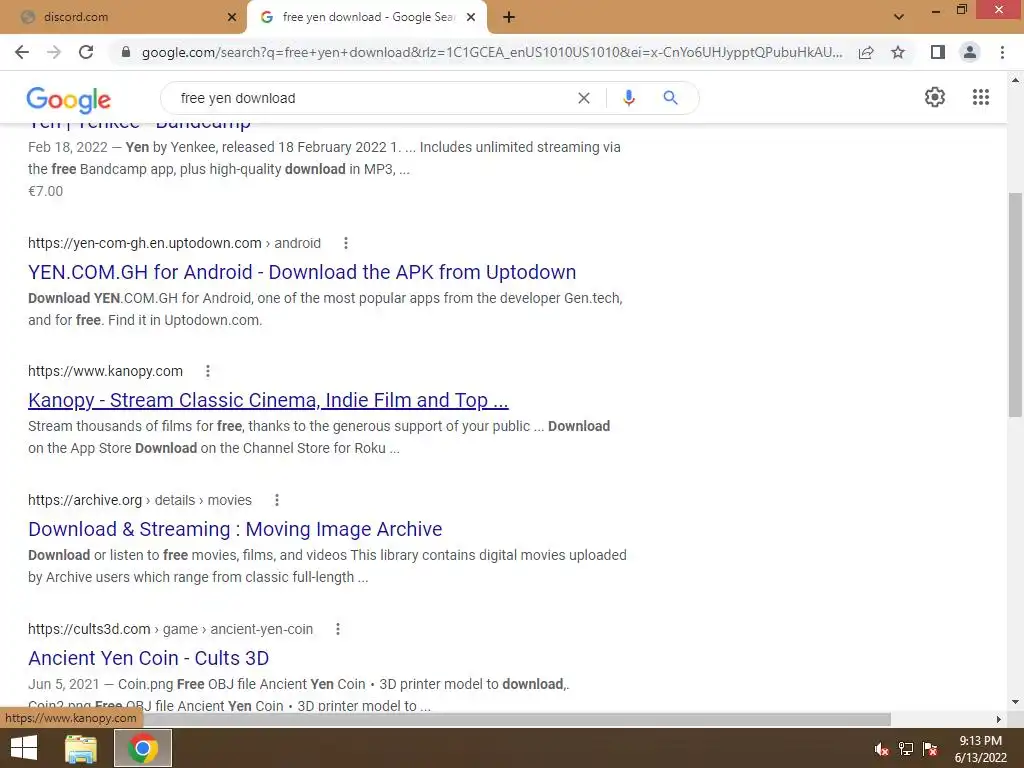Go back to the previous page
Screen dimensions: 1024x768
pyautogui.click(x=22, y=52)
